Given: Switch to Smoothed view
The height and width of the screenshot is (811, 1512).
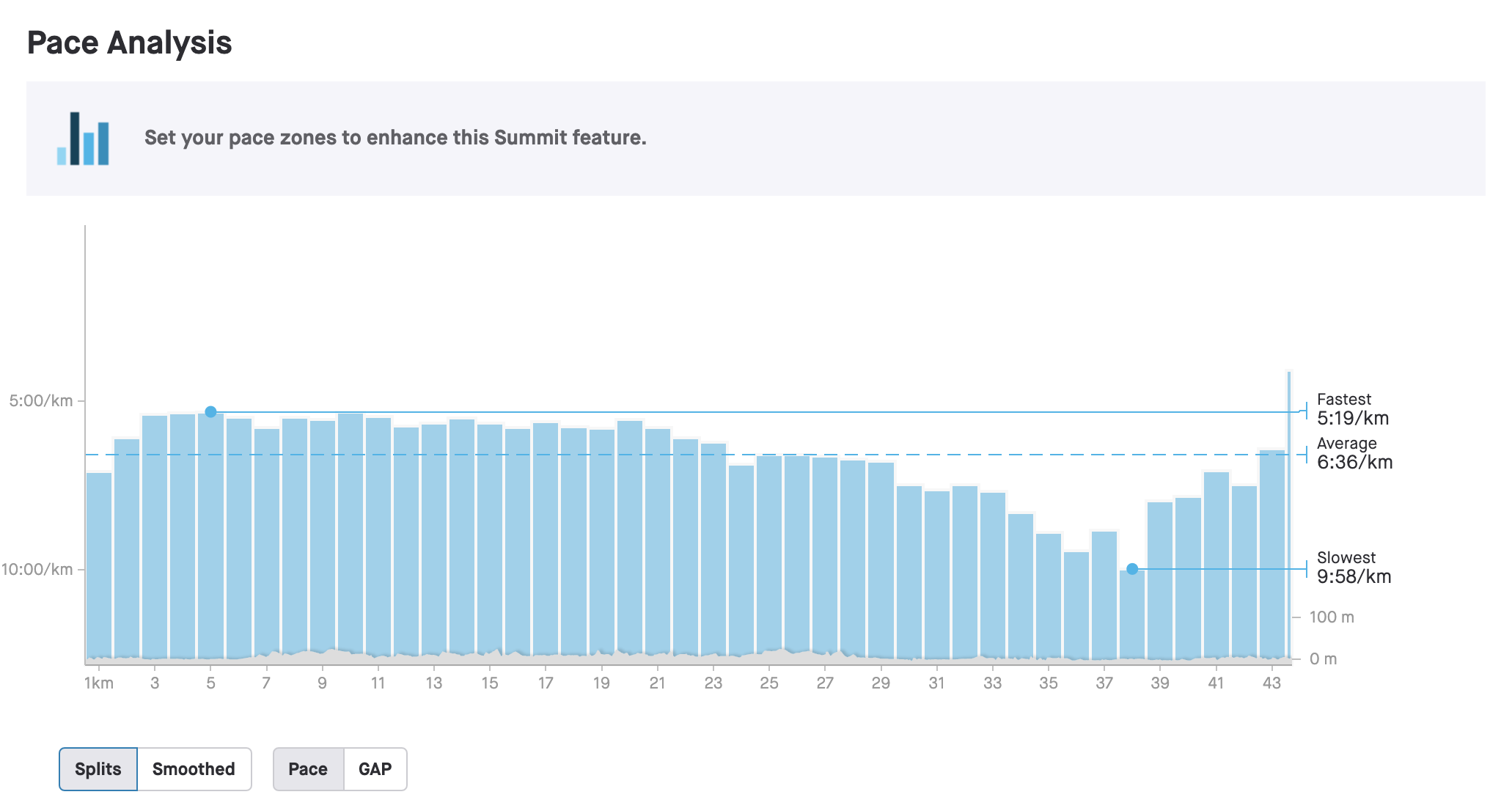Looking at the screenshot, I should point(194,769).
